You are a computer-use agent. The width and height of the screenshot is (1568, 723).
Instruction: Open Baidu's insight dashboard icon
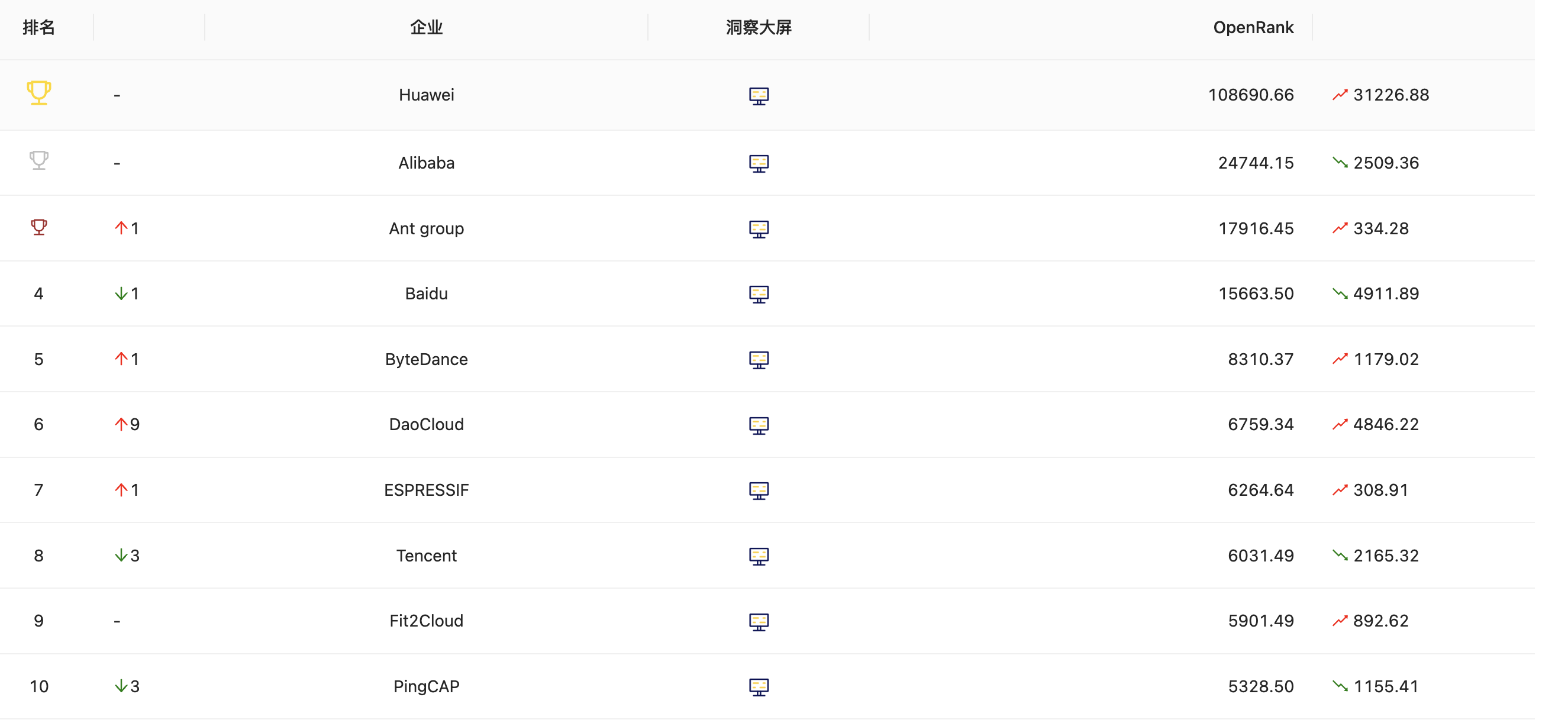759,294
